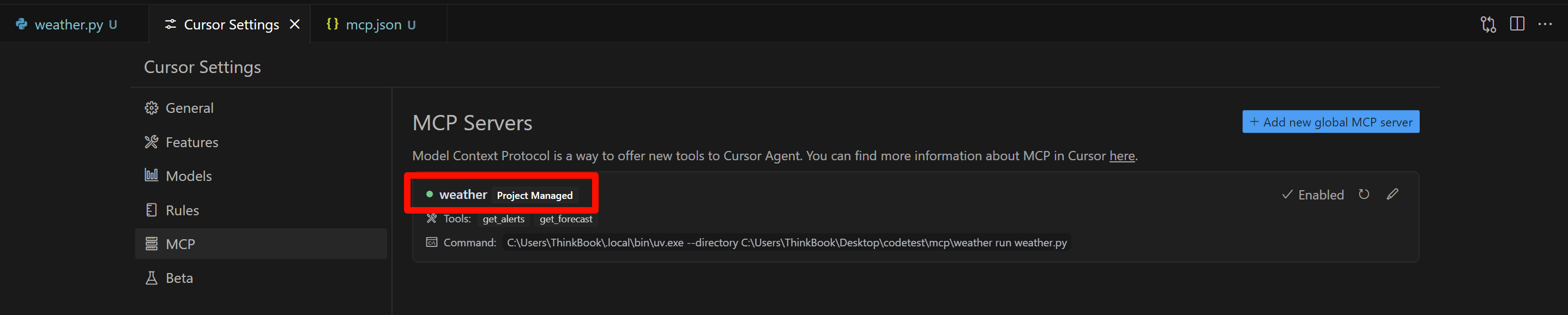Edit the weather server with pencil icon

click(1392, 194)
